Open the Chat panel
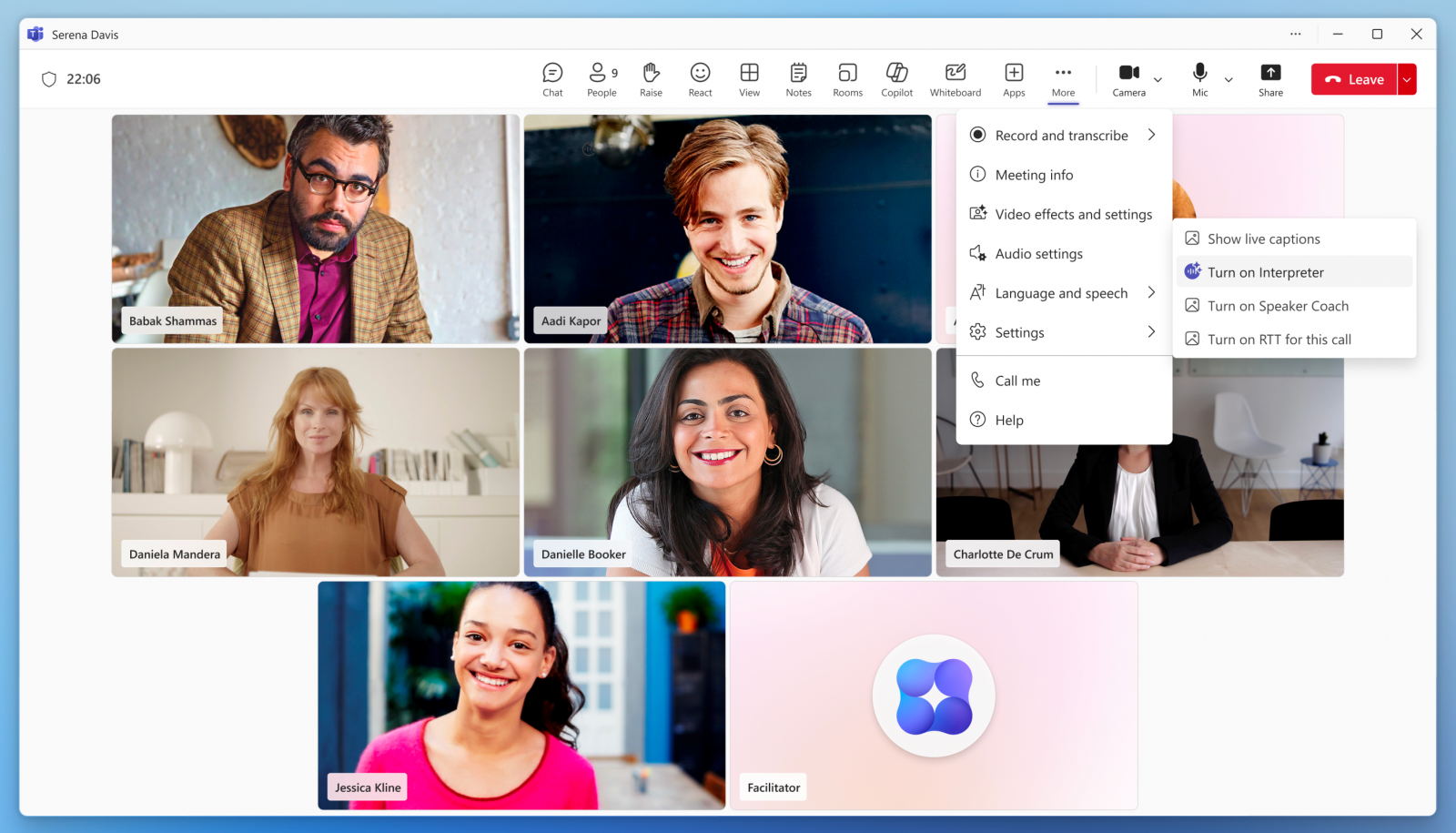The height and width of the screenshot is (833, 1456). [x=552, y=78]
